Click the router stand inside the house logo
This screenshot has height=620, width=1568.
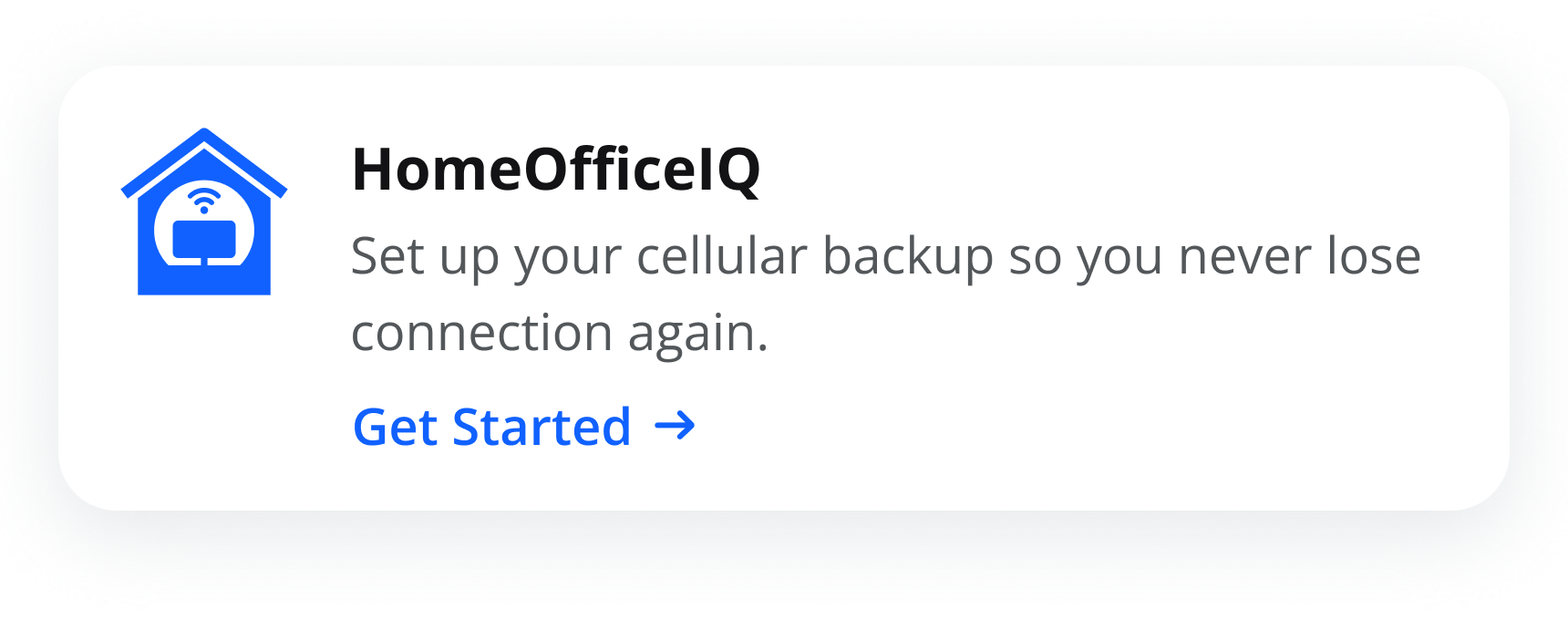pyautogui.click(x=204, y=262)
